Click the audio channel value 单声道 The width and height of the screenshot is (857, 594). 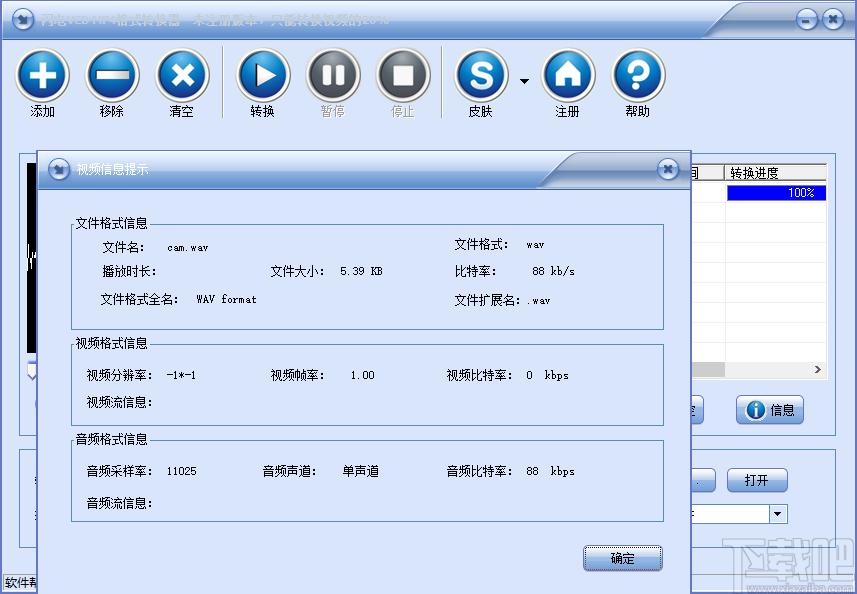(361, 471)
